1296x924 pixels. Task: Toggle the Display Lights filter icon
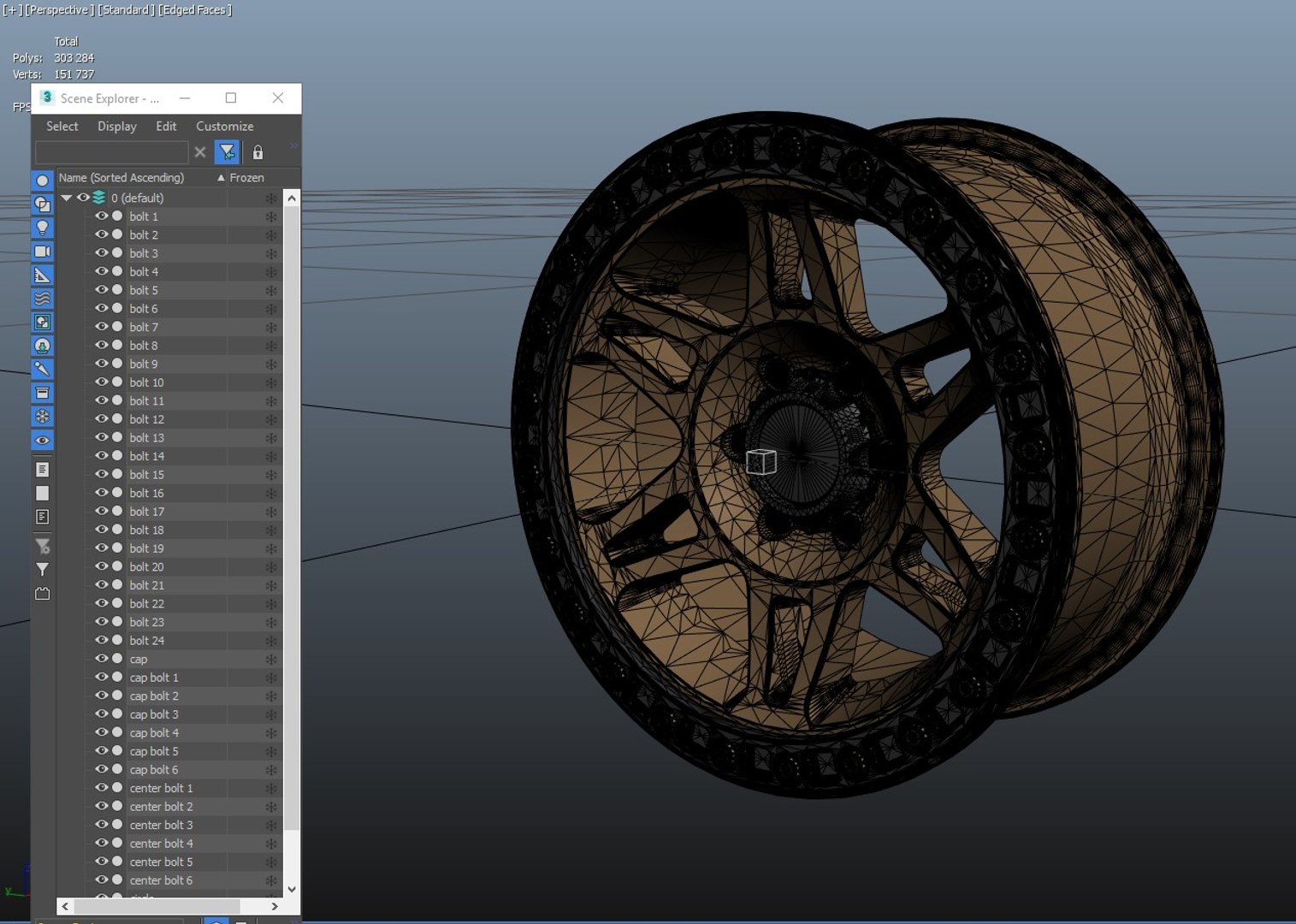tap(42, 228)
